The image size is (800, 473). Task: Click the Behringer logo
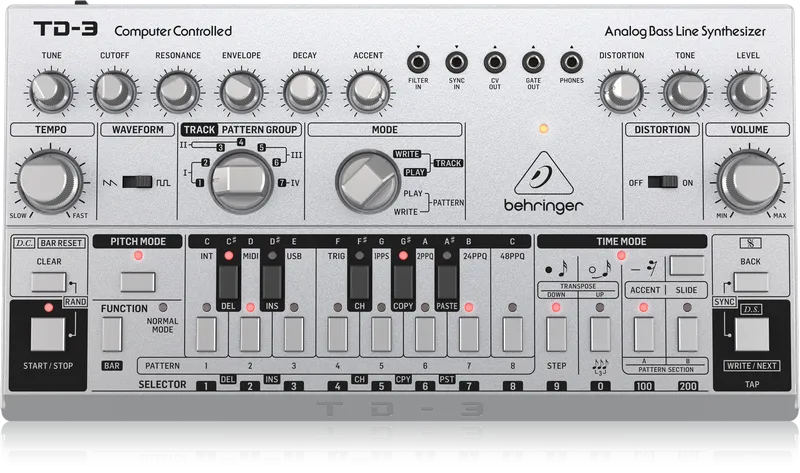point(543,182)
